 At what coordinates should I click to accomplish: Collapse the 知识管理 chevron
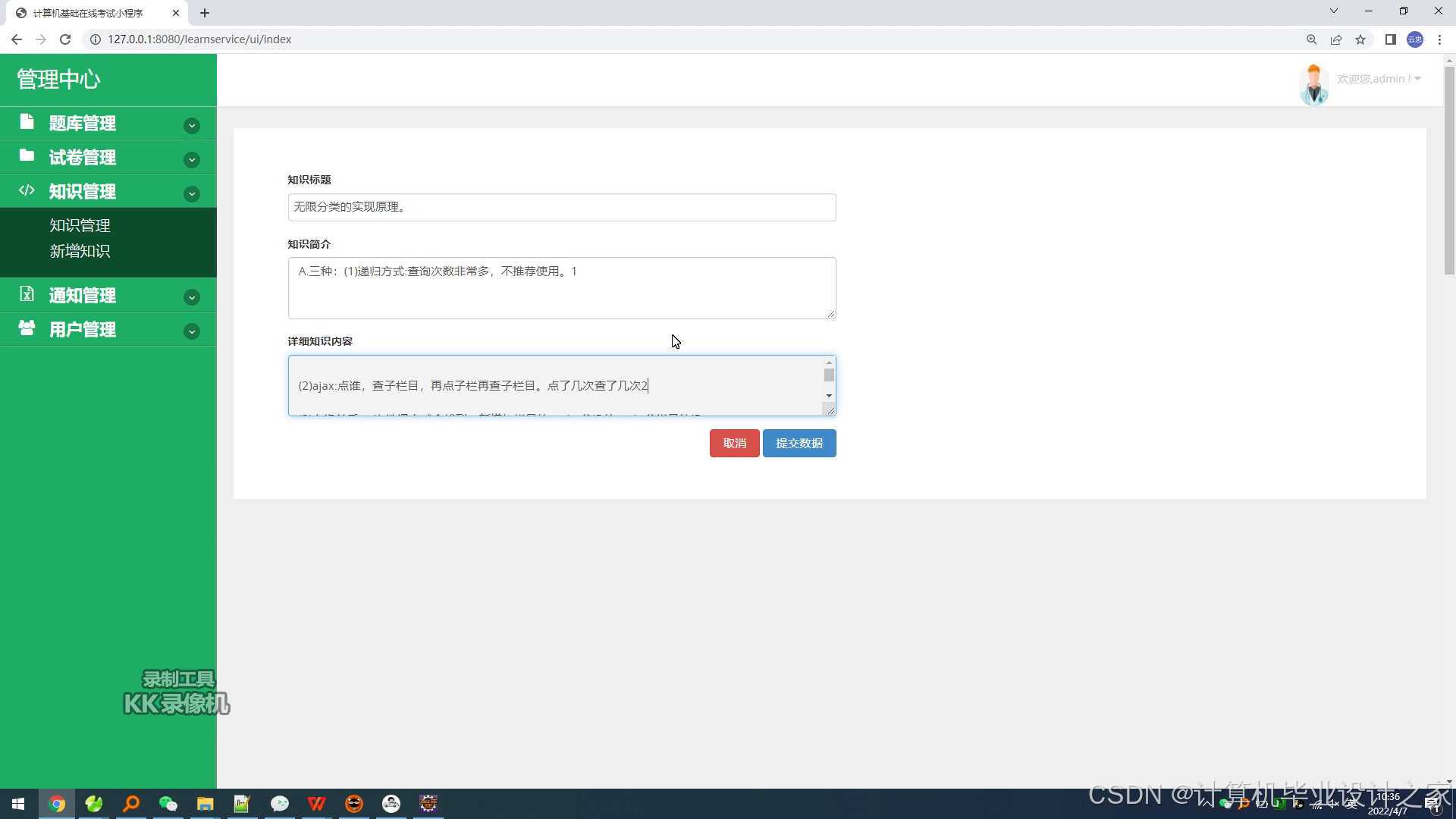tap(192, 194)
